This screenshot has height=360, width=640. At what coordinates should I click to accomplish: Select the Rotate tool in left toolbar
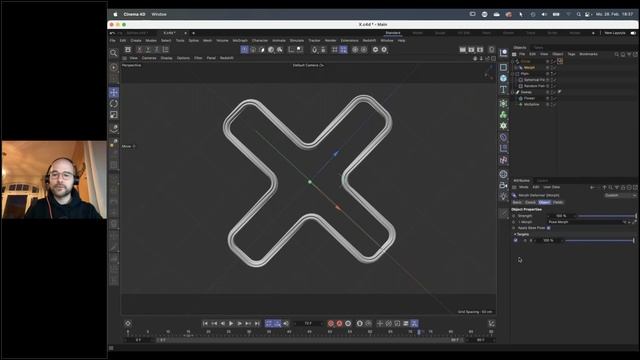coord(114,104)
